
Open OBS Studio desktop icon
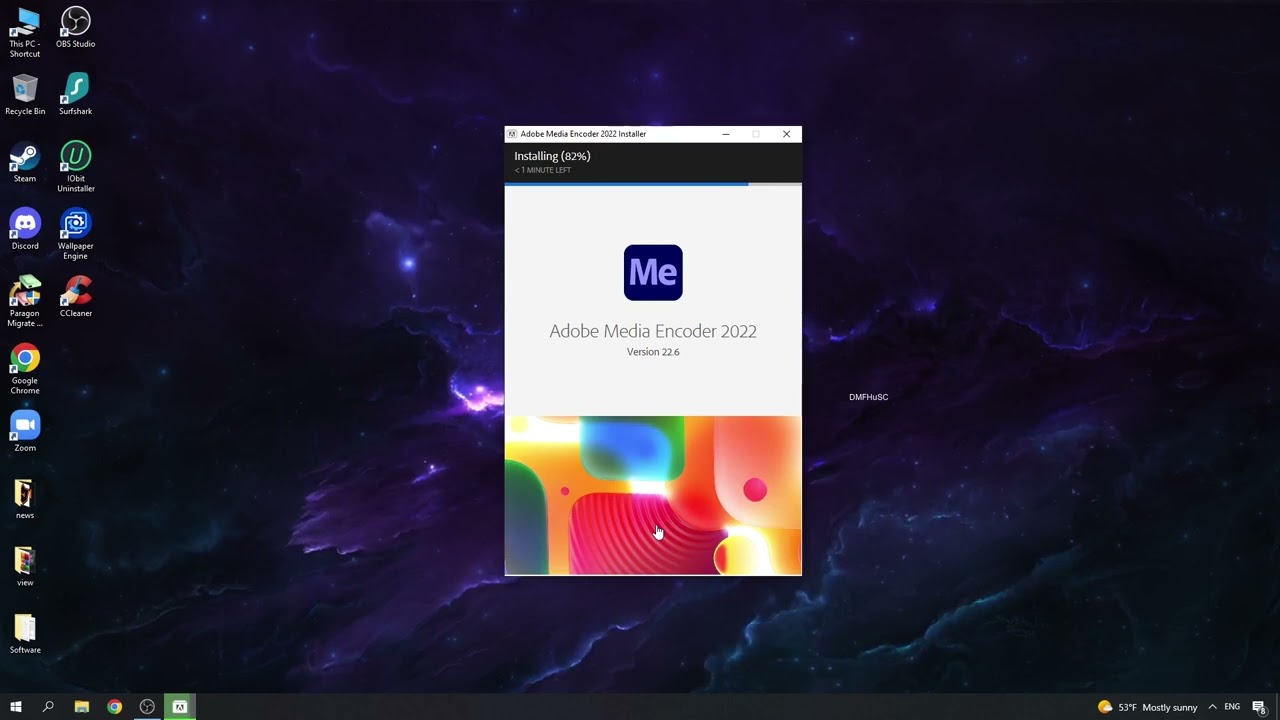76,27
